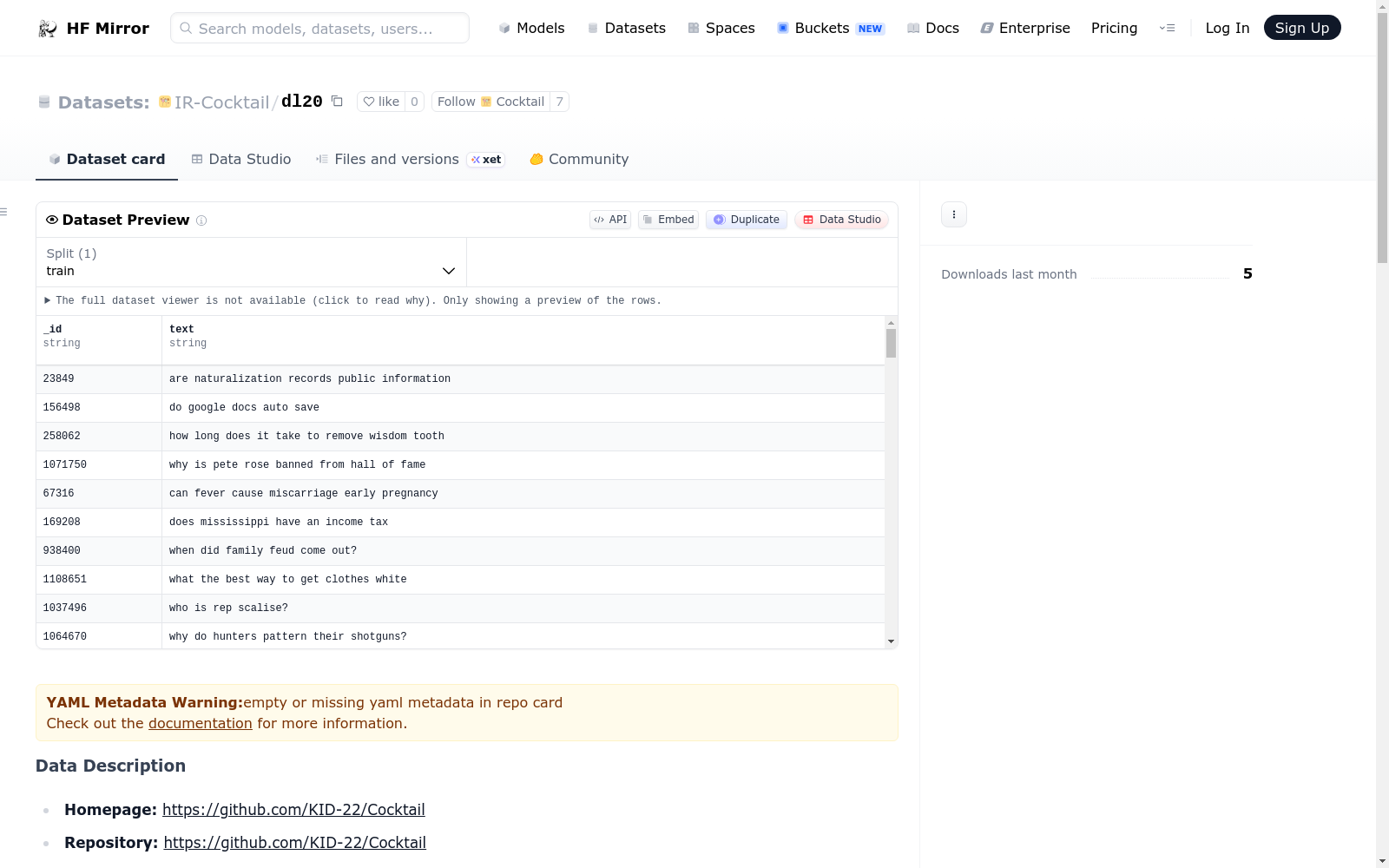Open the Split train dropdown
This screenshot has width=1389, height=868.
click(x=251, y=262)
